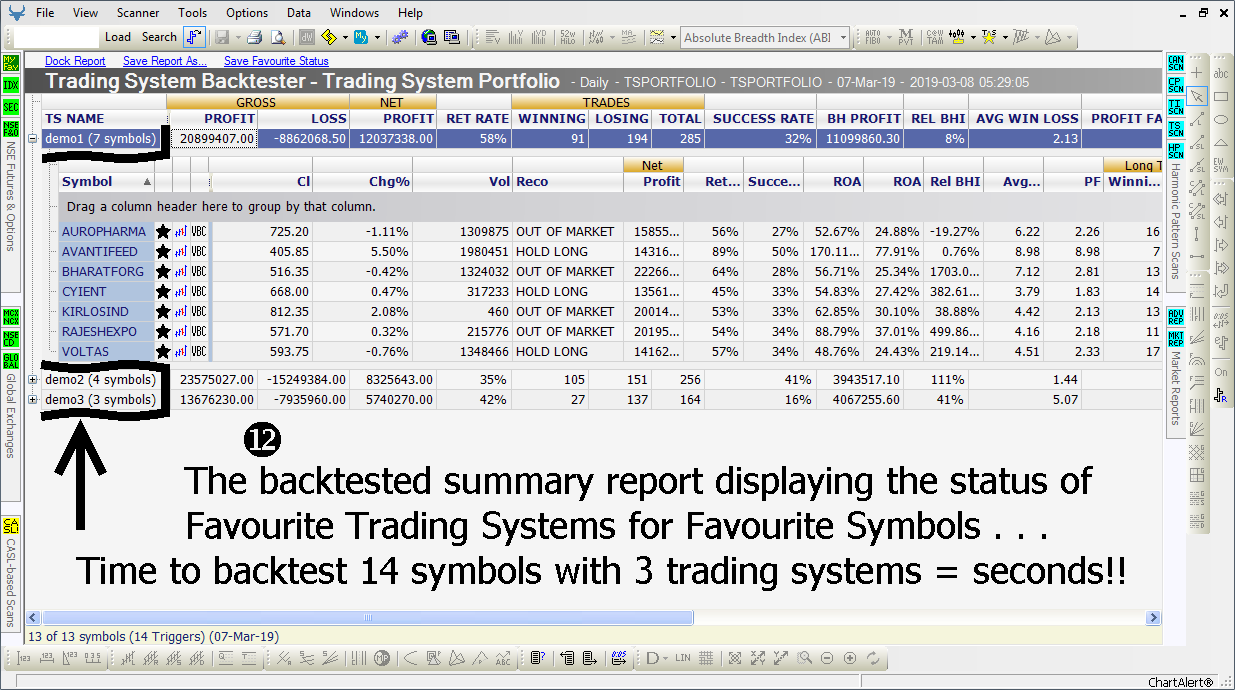
Task: Click the zoom out (minus magnifier) icon
Action: tap(827, 658)
